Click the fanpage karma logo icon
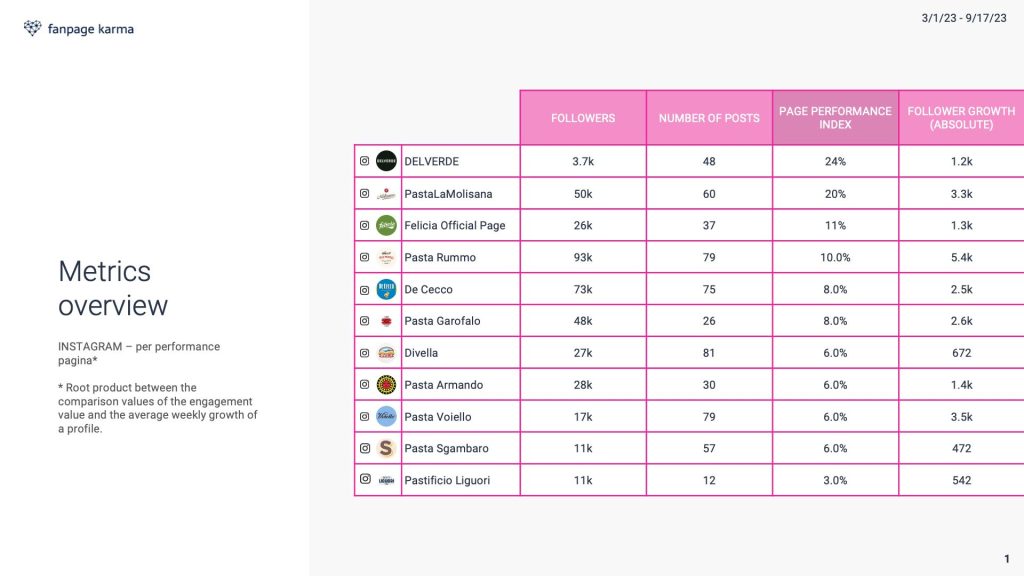The image size is (1024, 576). coord(32,28)
